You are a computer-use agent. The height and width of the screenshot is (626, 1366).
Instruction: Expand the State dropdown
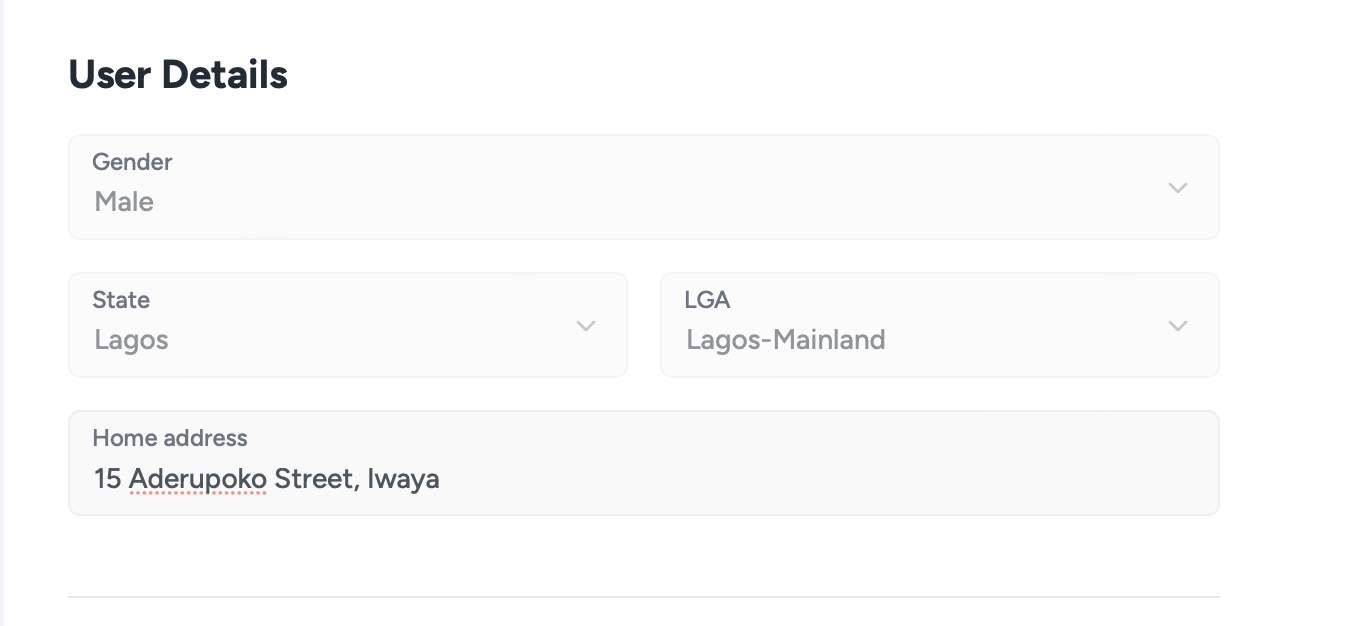click(347, 326)
